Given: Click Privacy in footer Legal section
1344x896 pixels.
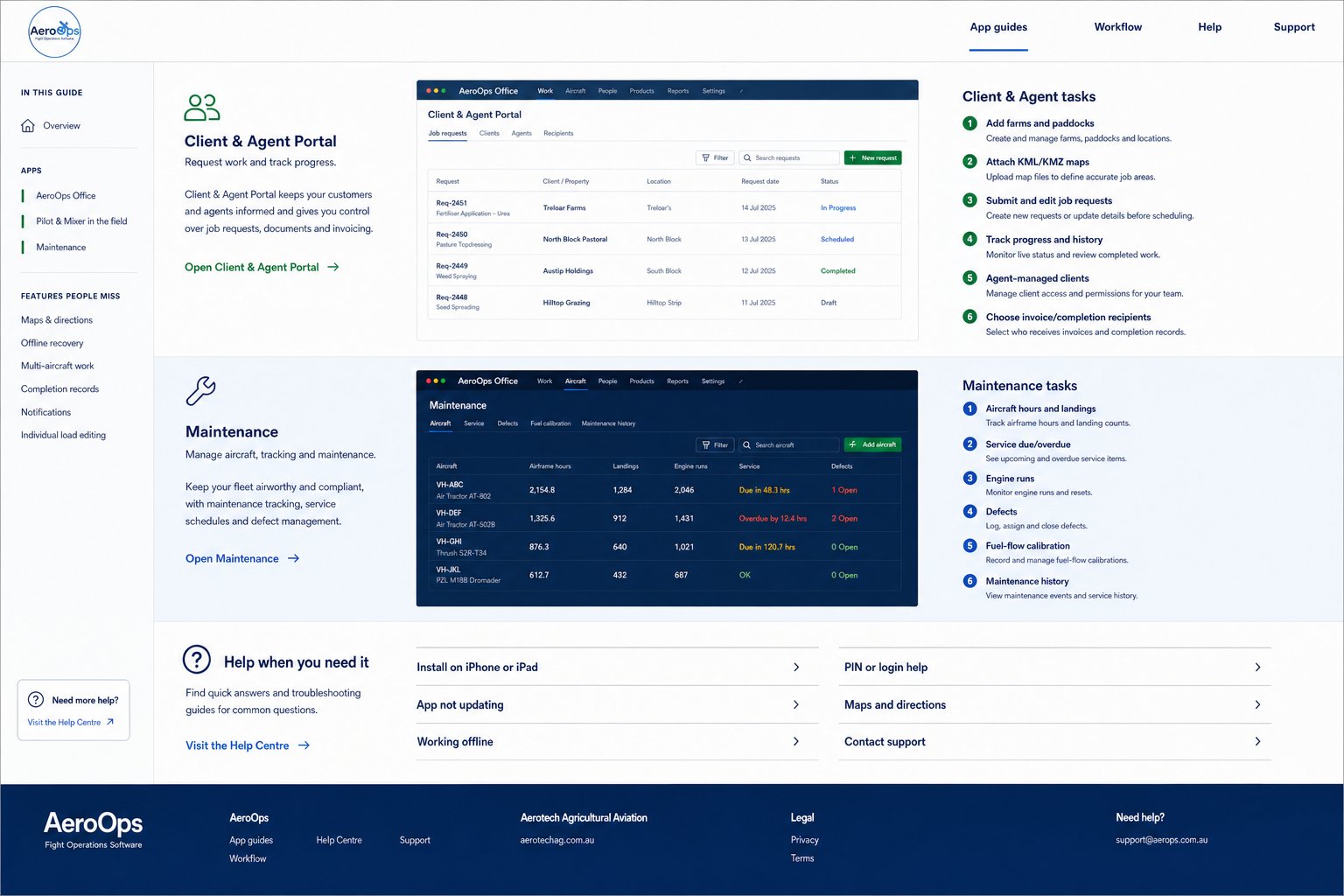Looking at the screenshot, I should point(805,840).
